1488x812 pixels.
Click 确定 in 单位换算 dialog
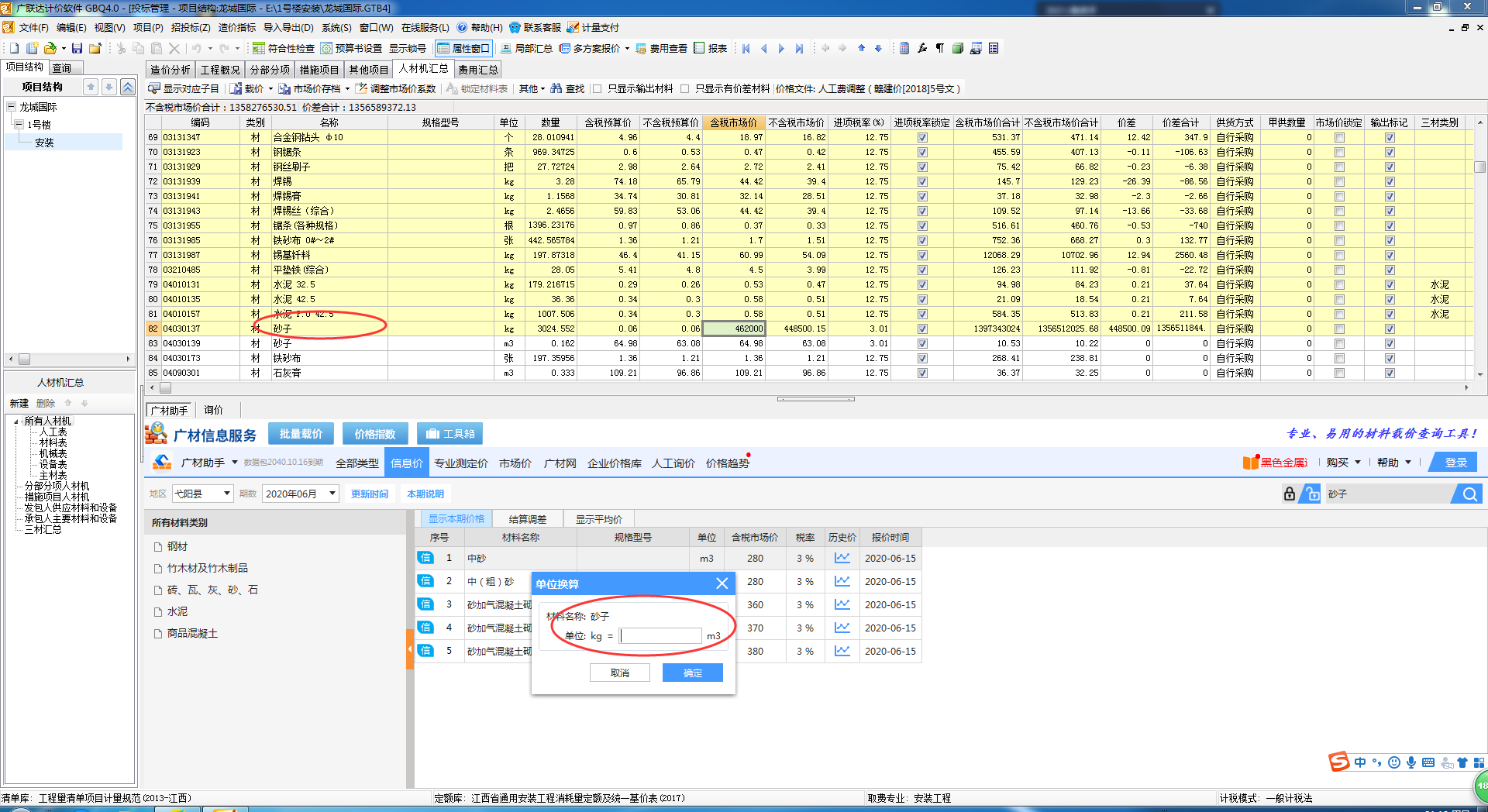(693, 673)
